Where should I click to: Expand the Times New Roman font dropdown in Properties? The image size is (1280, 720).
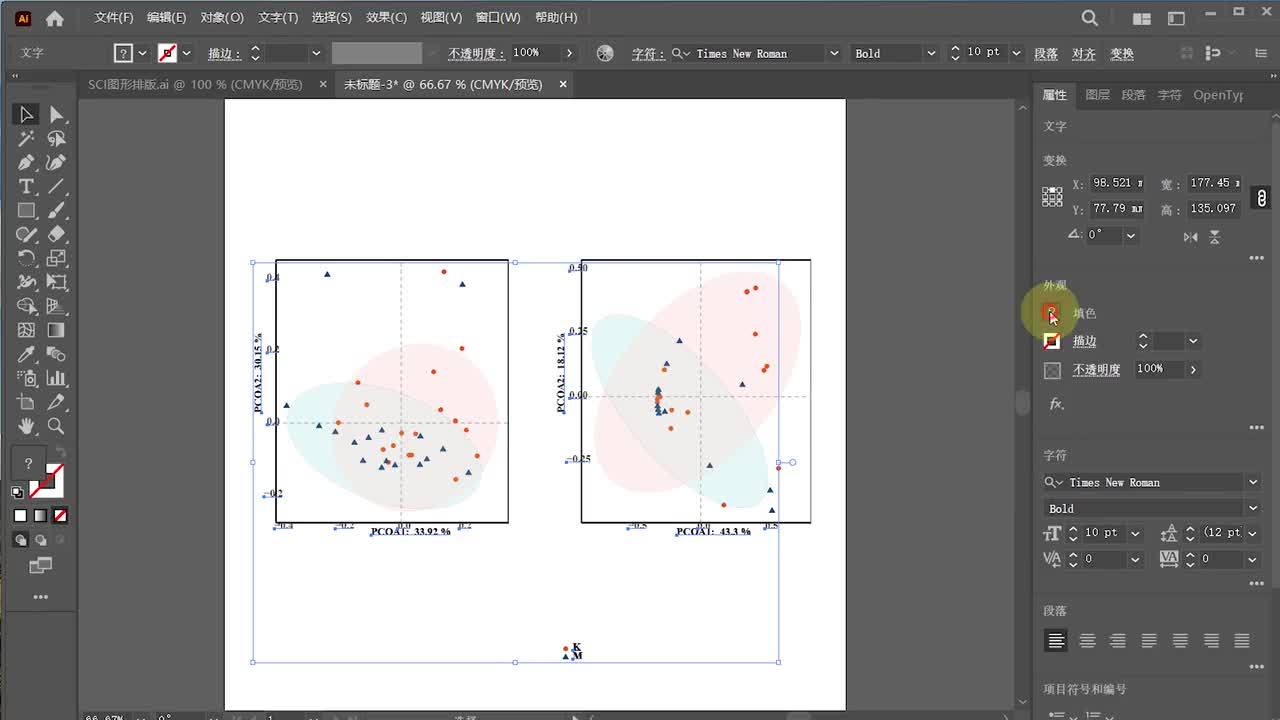click(x=1252, y=482)
